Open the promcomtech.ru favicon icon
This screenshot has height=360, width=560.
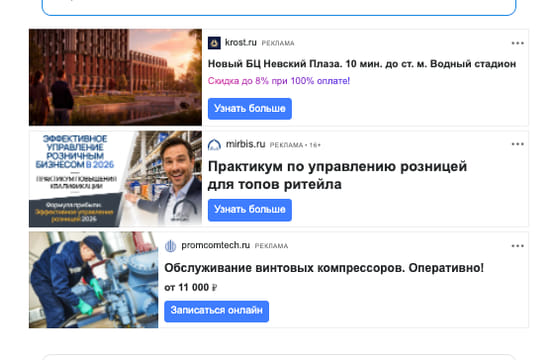click(171, 246)
